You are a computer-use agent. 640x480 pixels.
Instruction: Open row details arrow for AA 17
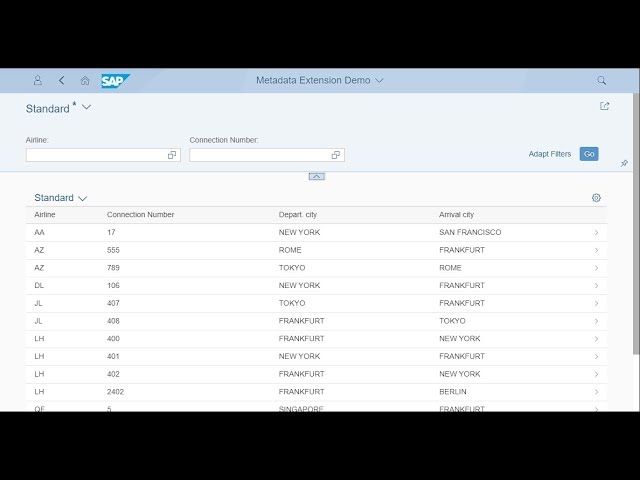point(596,233)
